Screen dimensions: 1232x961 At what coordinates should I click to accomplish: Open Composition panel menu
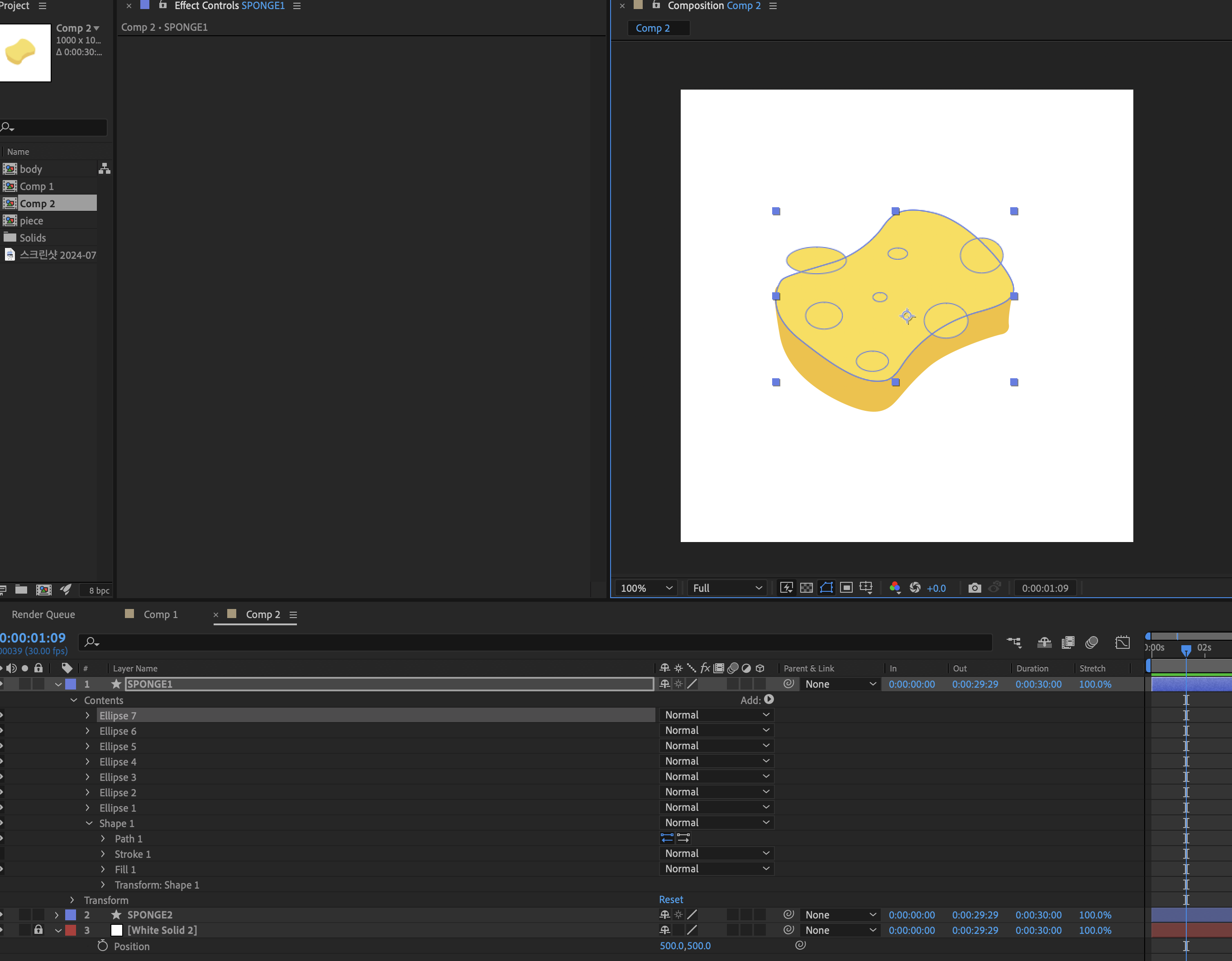(x=773, y=5)
